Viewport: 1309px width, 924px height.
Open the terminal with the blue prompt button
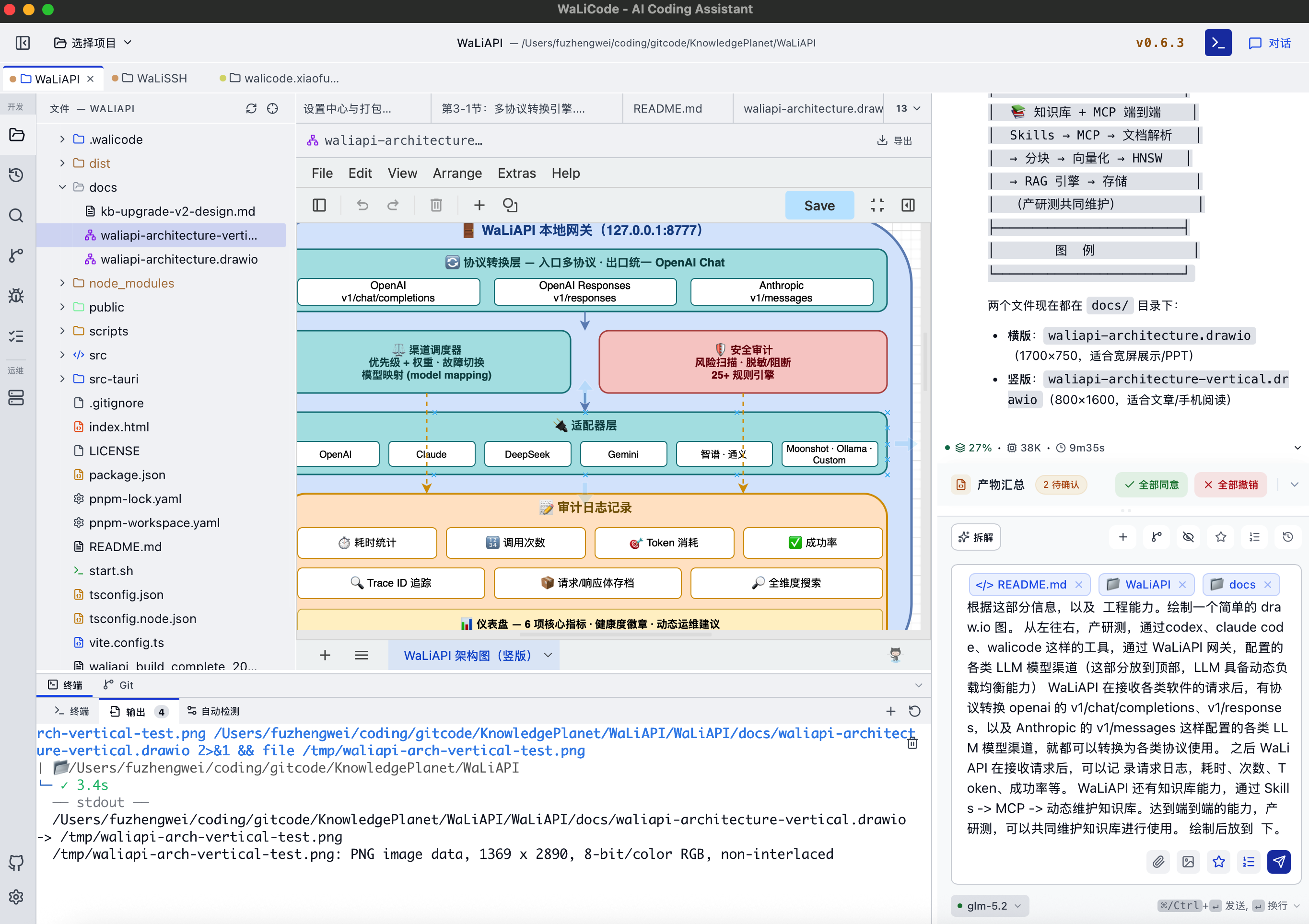1218,43
